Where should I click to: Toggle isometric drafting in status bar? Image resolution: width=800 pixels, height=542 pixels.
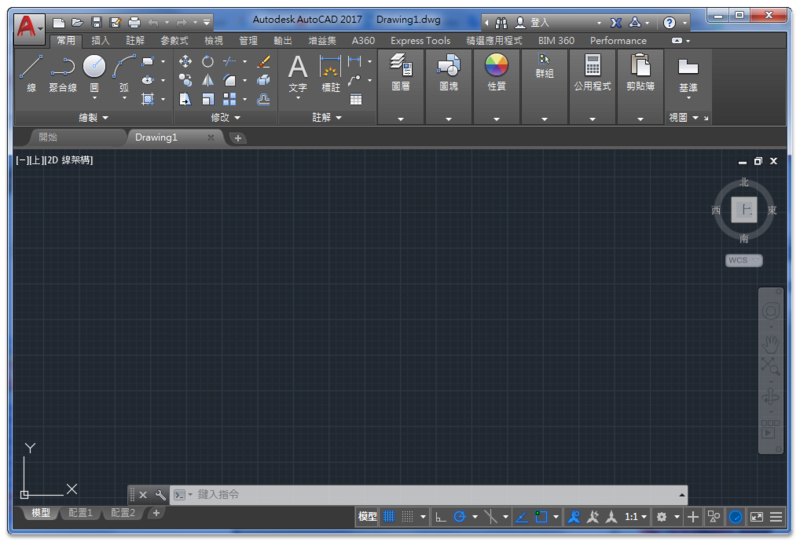point(490,517)
